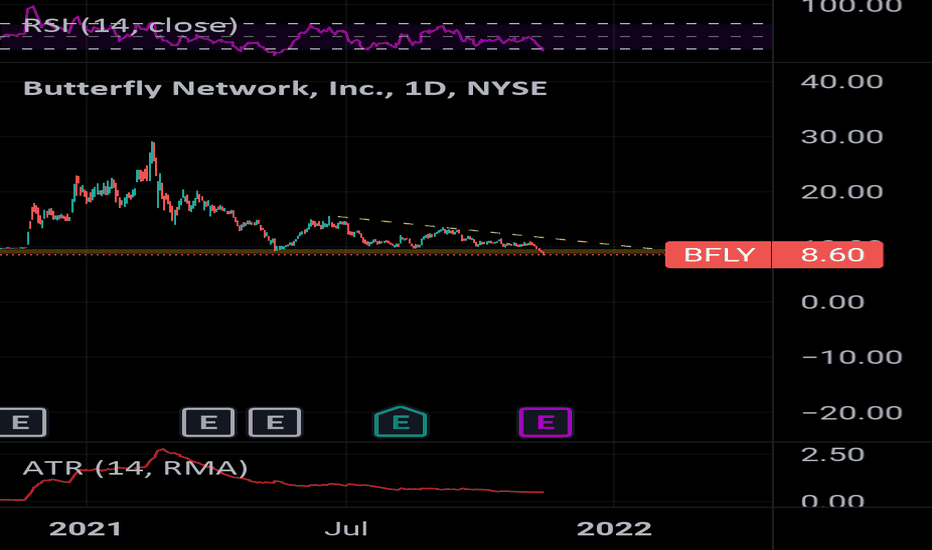
Task: Click the horizontal support line at 8.60
Action: tap(333, 253)
